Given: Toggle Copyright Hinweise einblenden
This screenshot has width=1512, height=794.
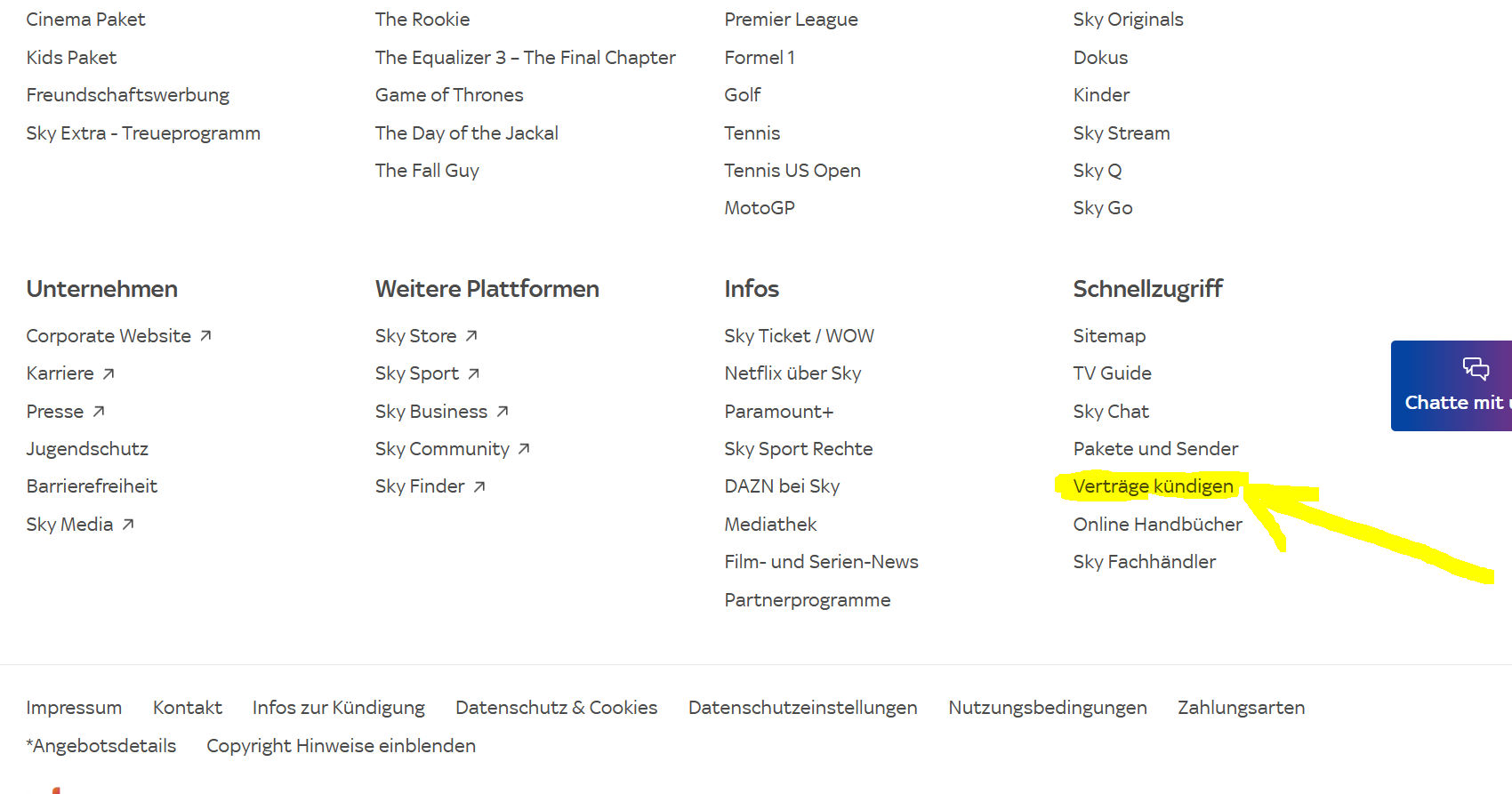Looking at the screenshot, I should (x=341, y=746).
